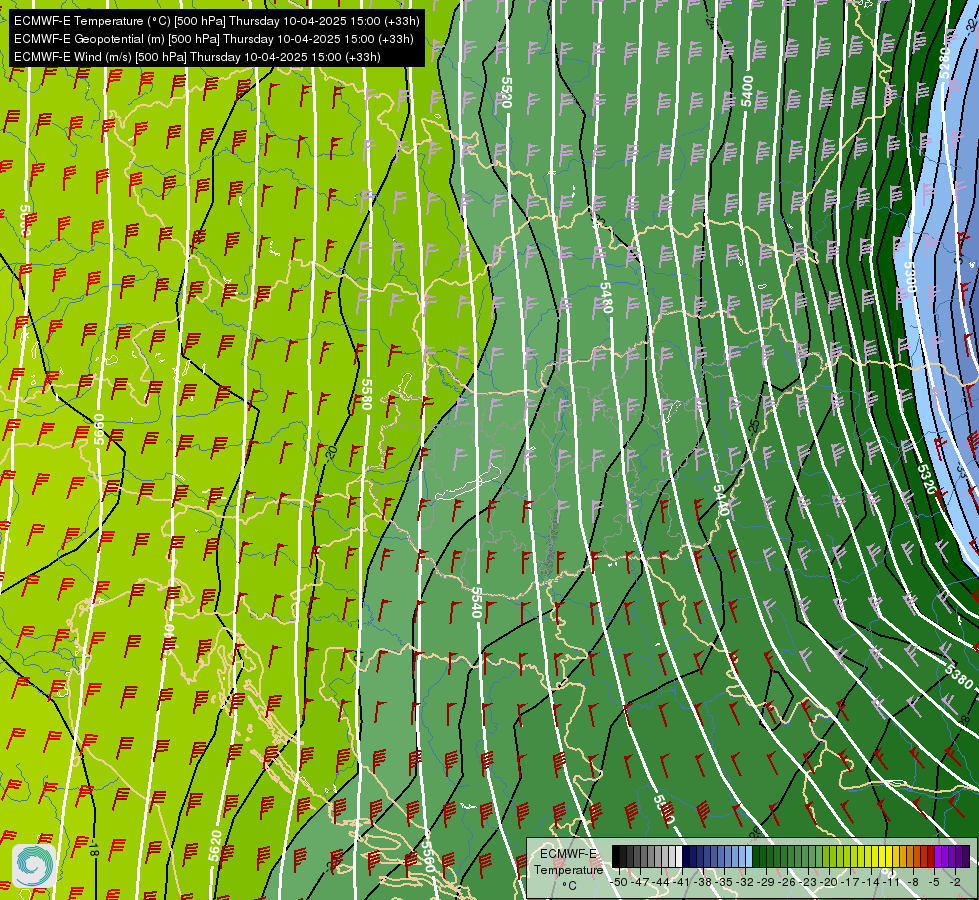Click the 5580 geopotential contour label

[x=367, y=395]
